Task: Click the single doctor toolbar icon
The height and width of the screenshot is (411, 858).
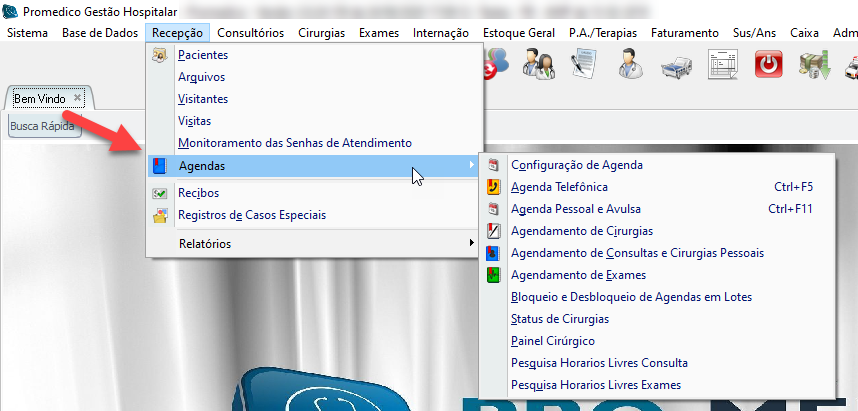Action: (633, 66)
